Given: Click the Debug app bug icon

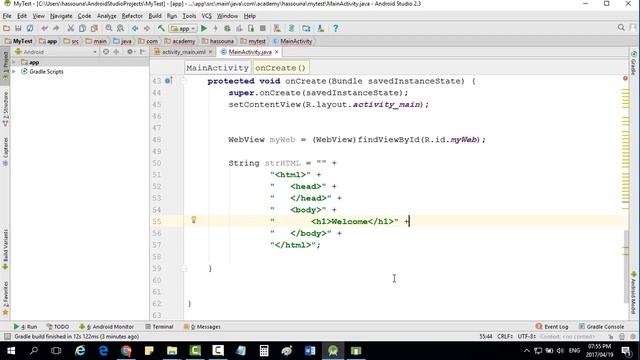Looking at the screenshot, I should [227, 28].
